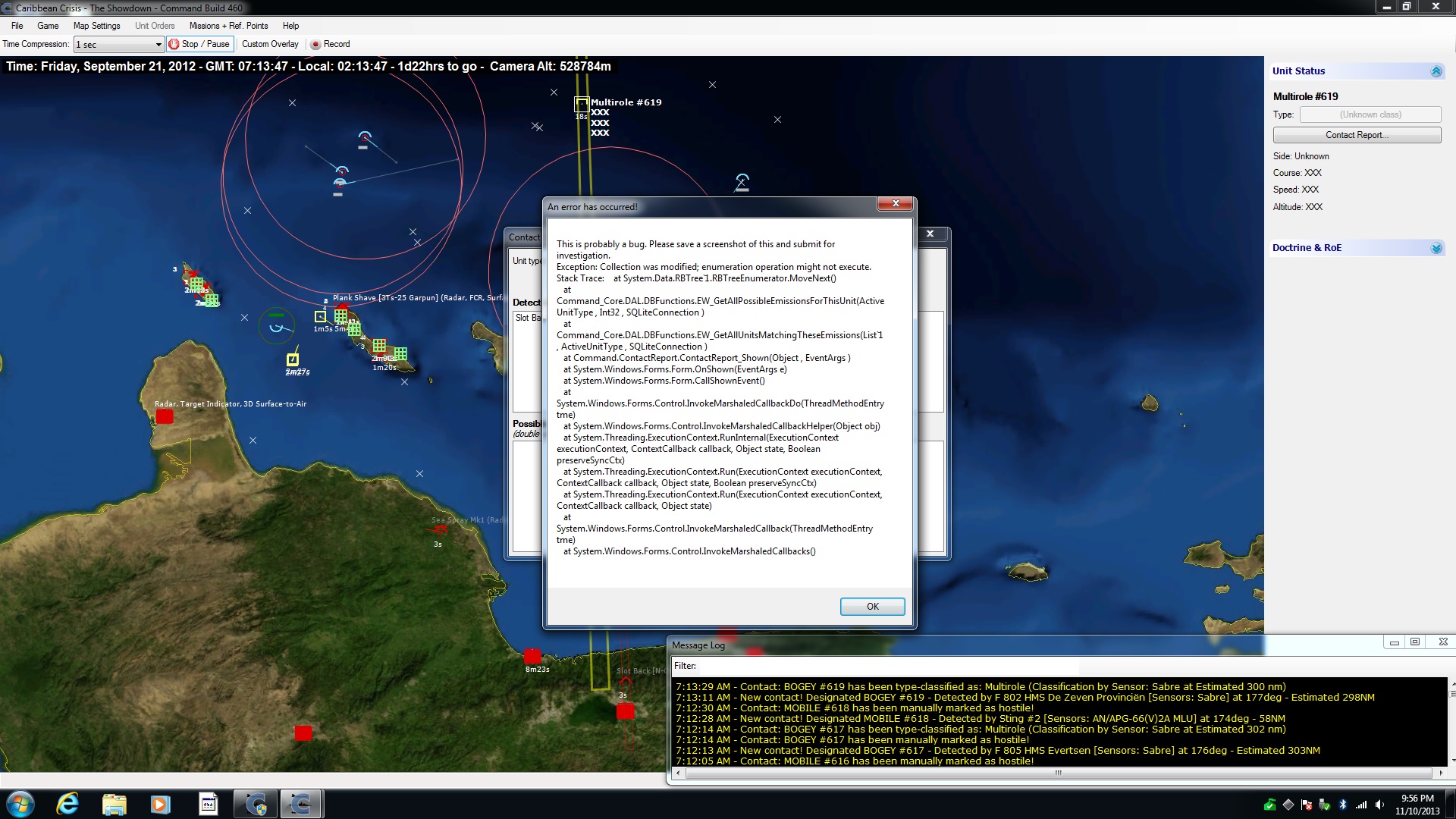Open the Missions + Ref. Points menu
The image size is (1456, 819).
pyautogui.click(x=228, y=26)
